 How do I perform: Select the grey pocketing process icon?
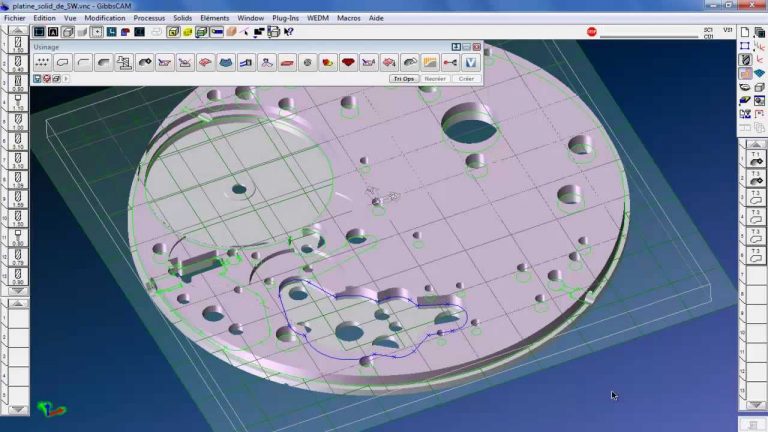click(104, 62)
